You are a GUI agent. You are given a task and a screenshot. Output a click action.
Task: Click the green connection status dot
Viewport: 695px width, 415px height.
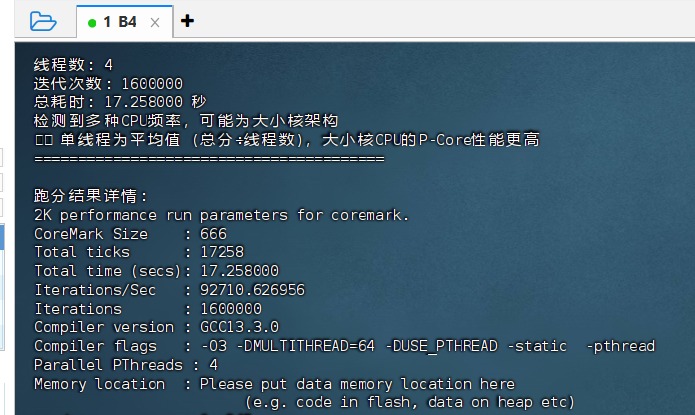coord(92,23)
